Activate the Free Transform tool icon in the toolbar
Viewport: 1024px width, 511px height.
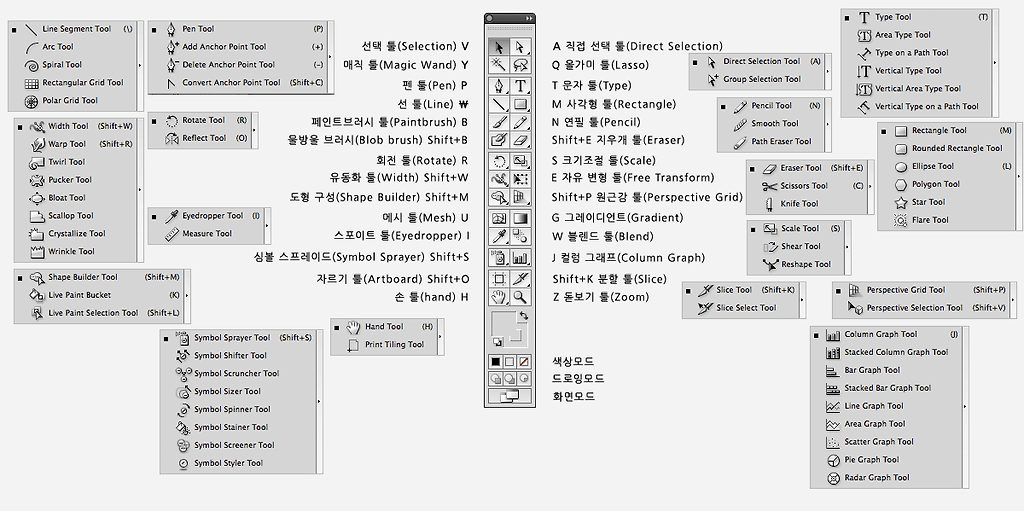[x=520, y=178]
